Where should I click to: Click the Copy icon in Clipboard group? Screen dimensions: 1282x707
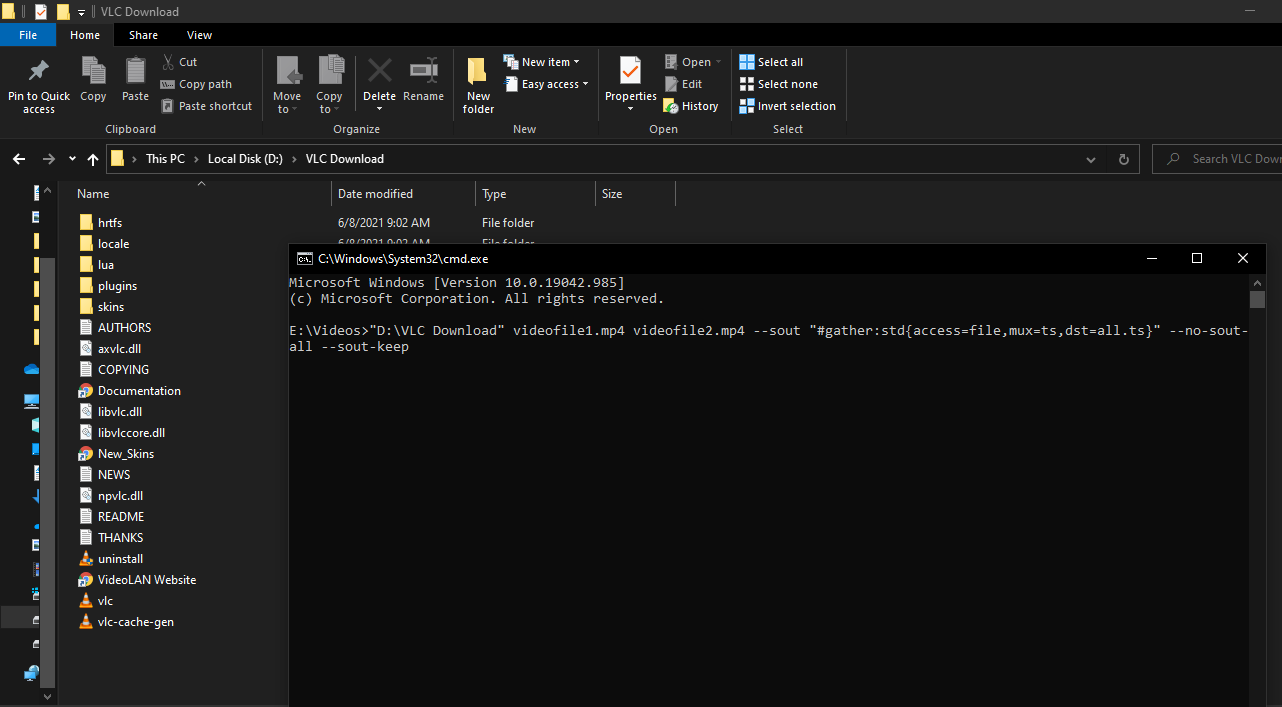point(93,72)
